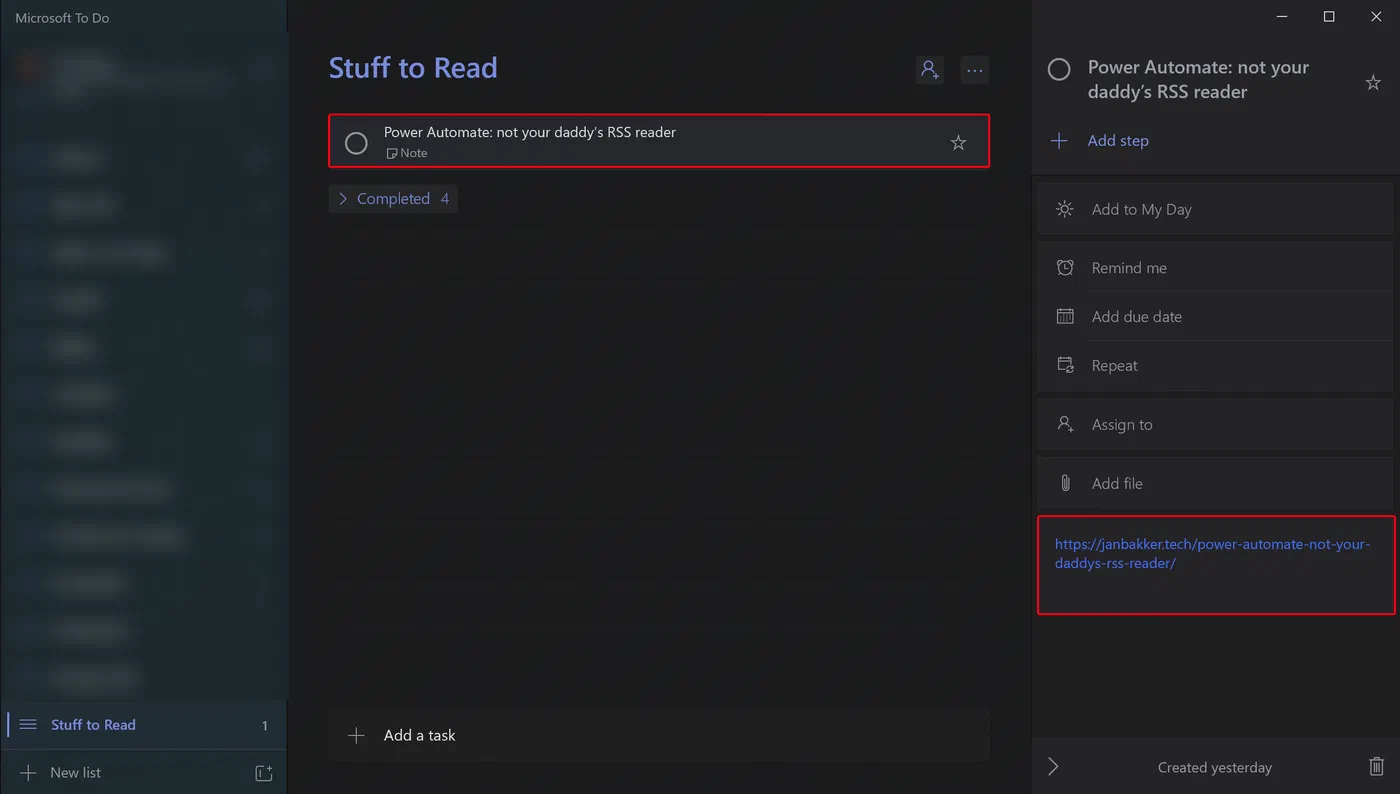Screen dimensions: 1400x794
Task: Open Repeat option
Action: 1215,366
